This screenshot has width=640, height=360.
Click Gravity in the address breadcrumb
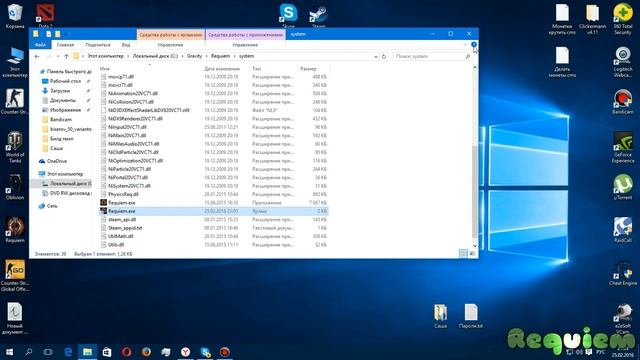[x=194, y=56]
